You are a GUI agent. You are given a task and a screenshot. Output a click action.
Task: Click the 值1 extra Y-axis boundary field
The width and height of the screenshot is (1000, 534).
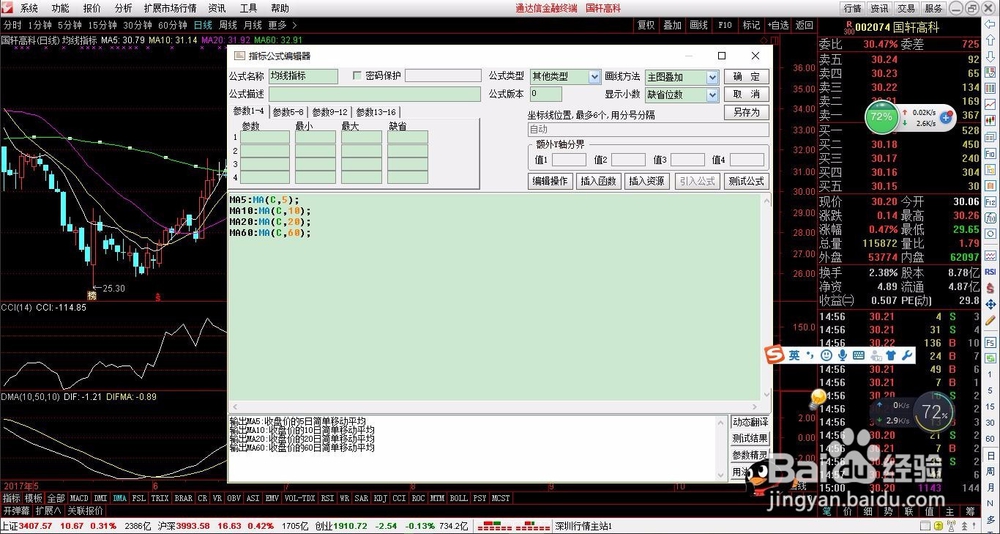point(569,159)
